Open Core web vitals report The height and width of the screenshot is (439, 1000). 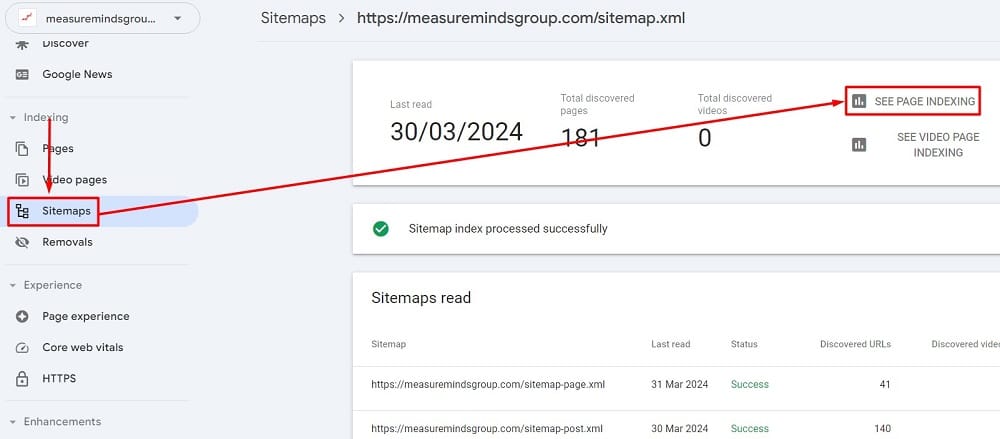click(83, 348)
